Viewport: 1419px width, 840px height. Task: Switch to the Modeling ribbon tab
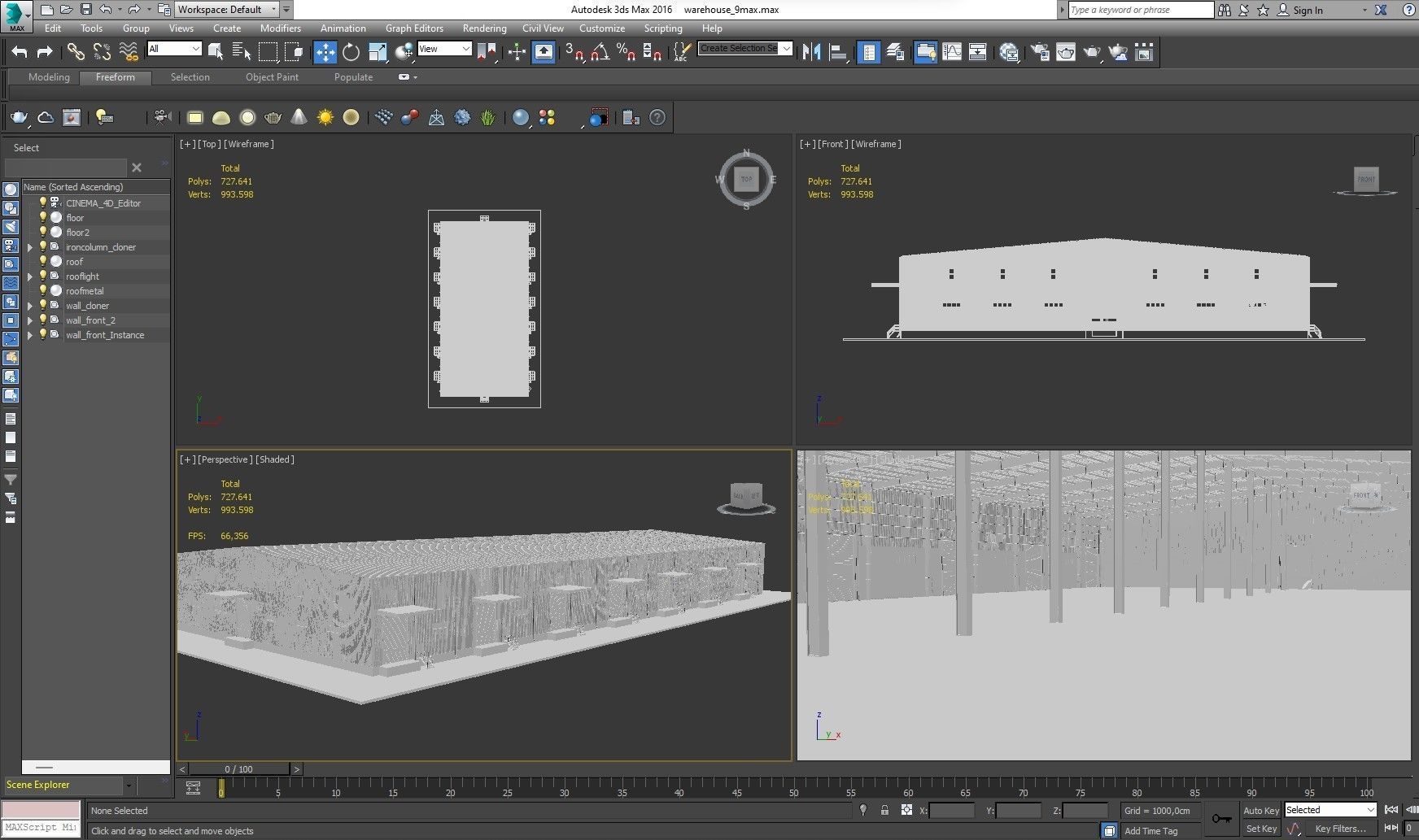[49, 77]
